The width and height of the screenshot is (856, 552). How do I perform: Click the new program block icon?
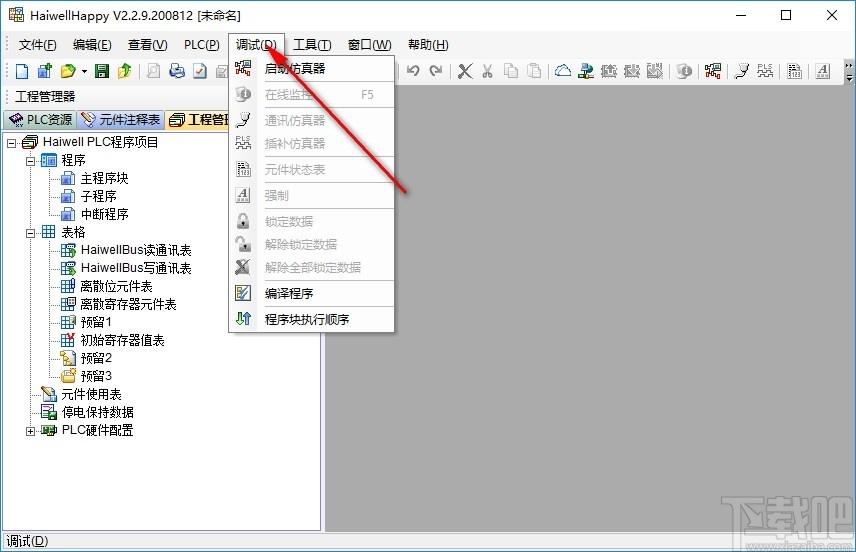[x=44, y=71]
